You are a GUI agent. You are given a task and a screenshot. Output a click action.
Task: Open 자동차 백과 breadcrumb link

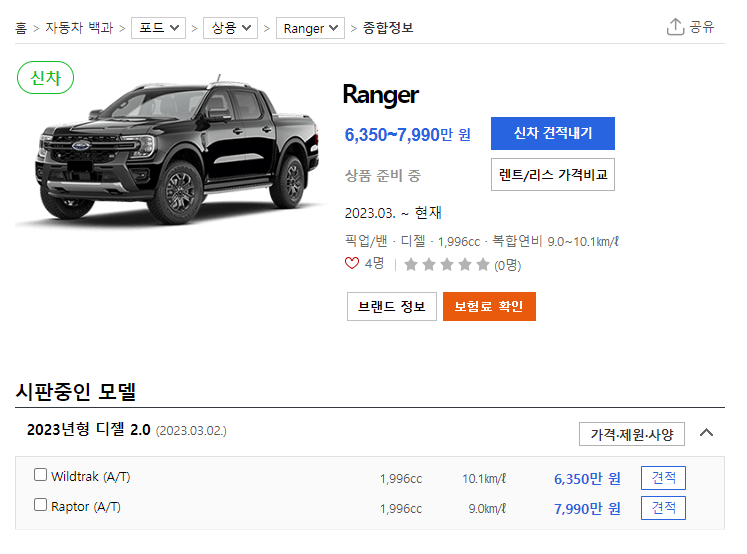click(x=79, y=28)
